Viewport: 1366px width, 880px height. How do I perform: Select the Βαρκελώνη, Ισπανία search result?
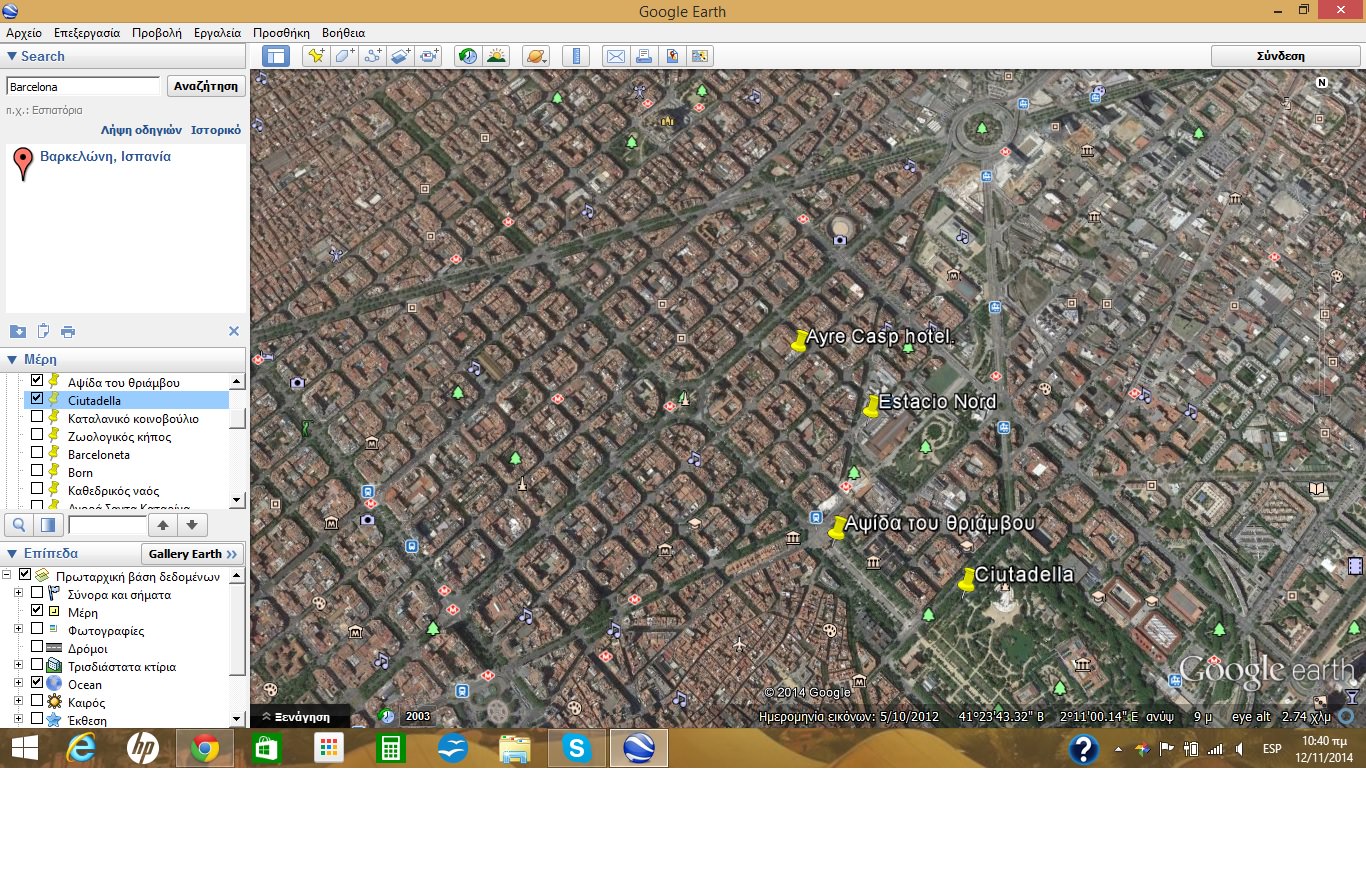pyautogui.click(x=105, y=157)
